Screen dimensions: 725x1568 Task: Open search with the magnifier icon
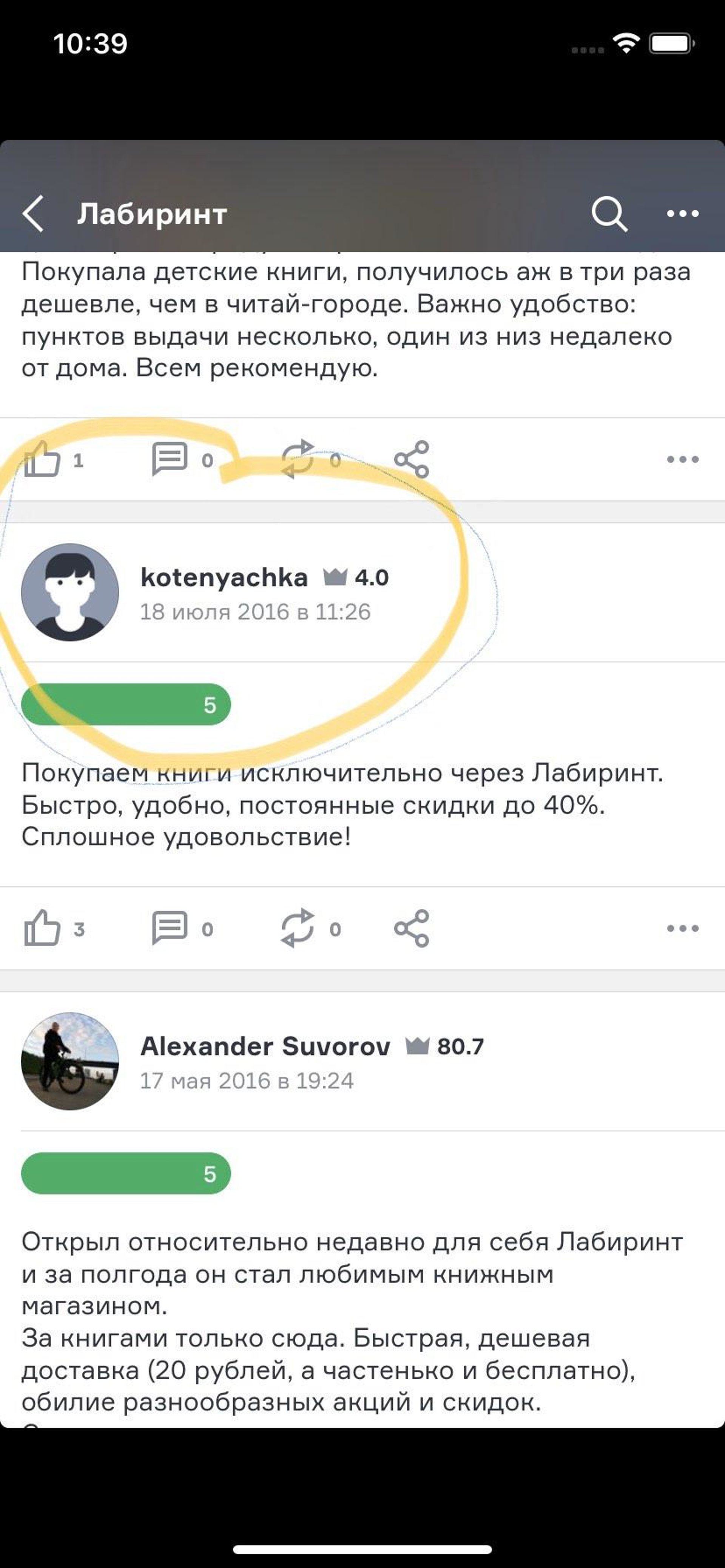609,214
